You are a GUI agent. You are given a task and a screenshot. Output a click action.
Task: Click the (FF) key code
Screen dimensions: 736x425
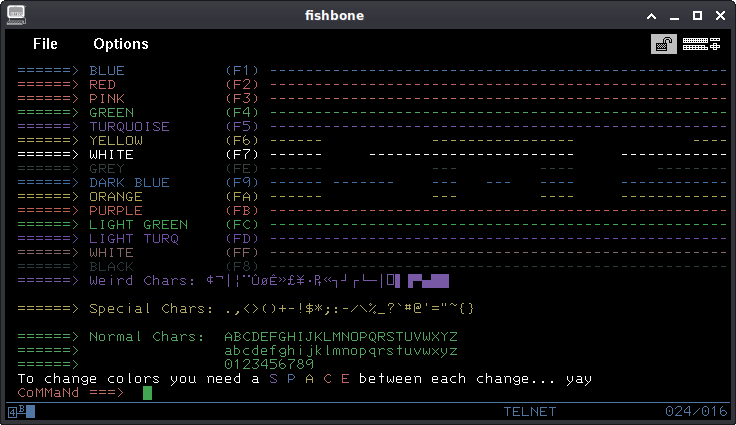click(x=242, y=253)
